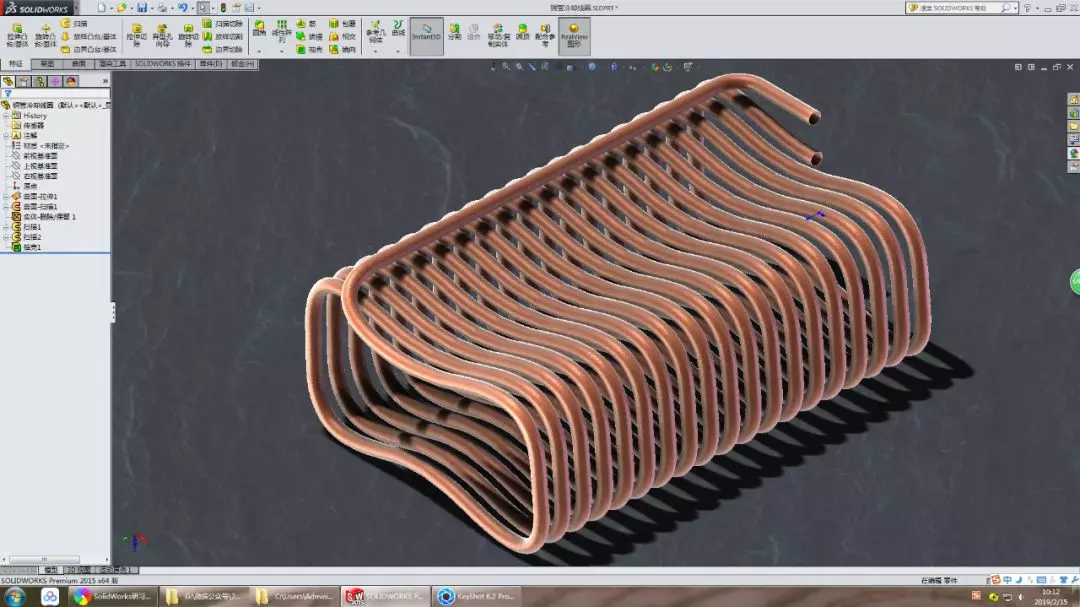Select the Shell tool icon
1080x607 pixels.
(x=301, y=50)
